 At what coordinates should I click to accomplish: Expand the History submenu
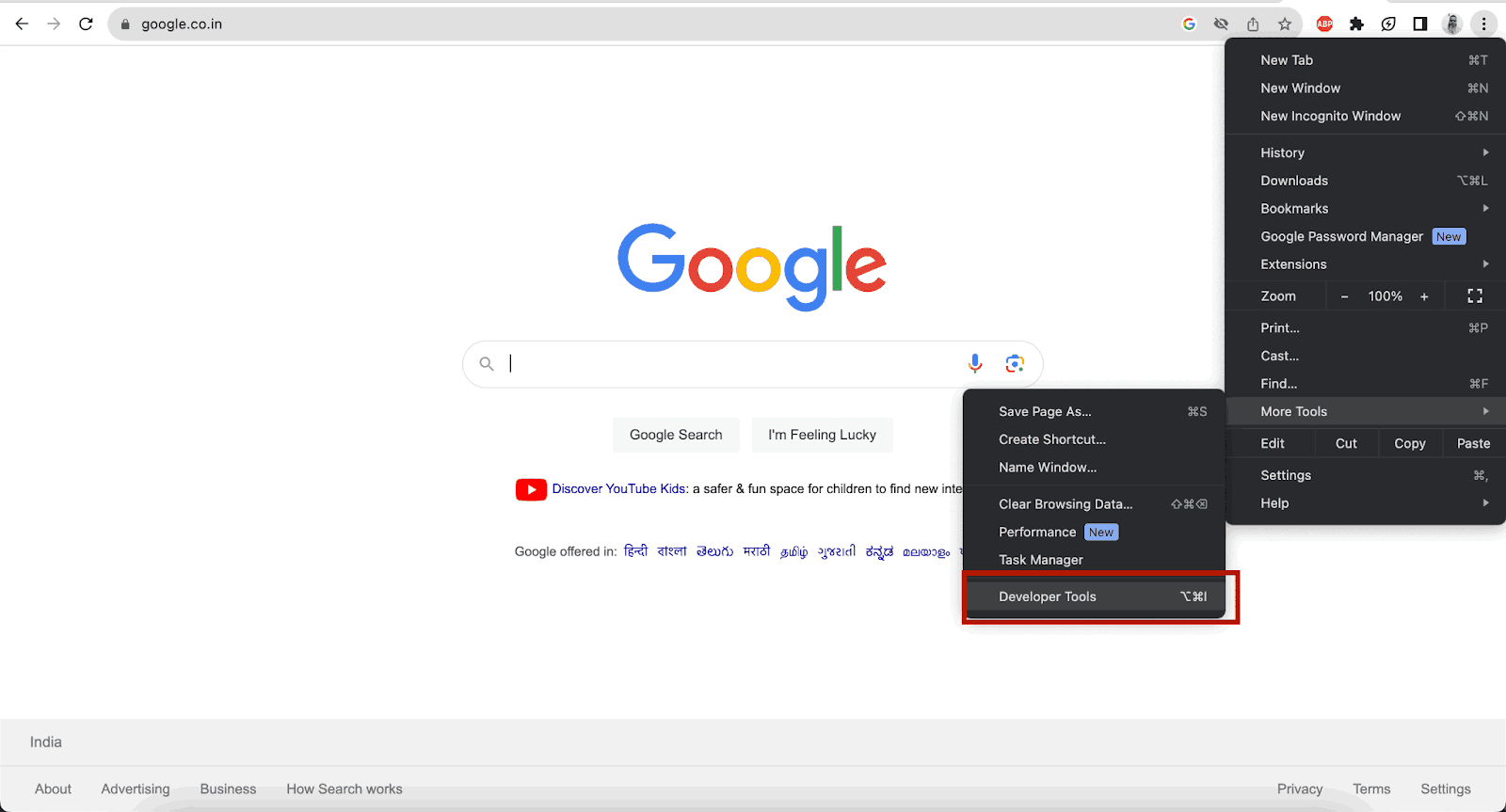pos(1366,152)
